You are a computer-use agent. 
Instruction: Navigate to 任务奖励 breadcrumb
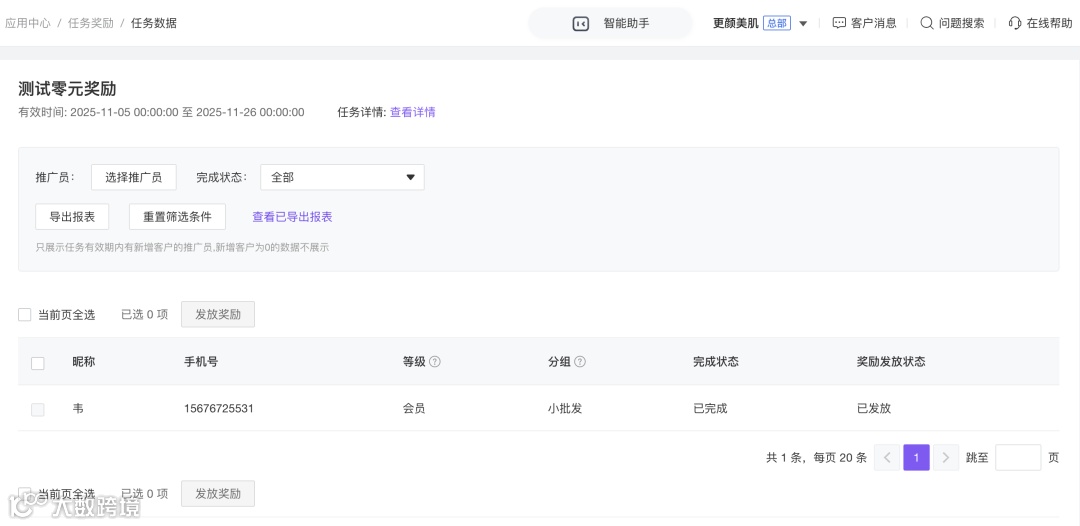[x=91, y=23]
